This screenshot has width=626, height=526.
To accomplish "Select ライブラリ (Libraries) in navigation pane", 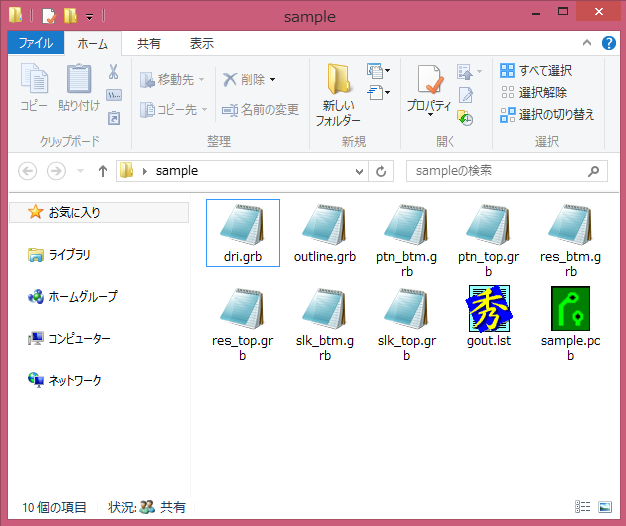I will (59, 255).
